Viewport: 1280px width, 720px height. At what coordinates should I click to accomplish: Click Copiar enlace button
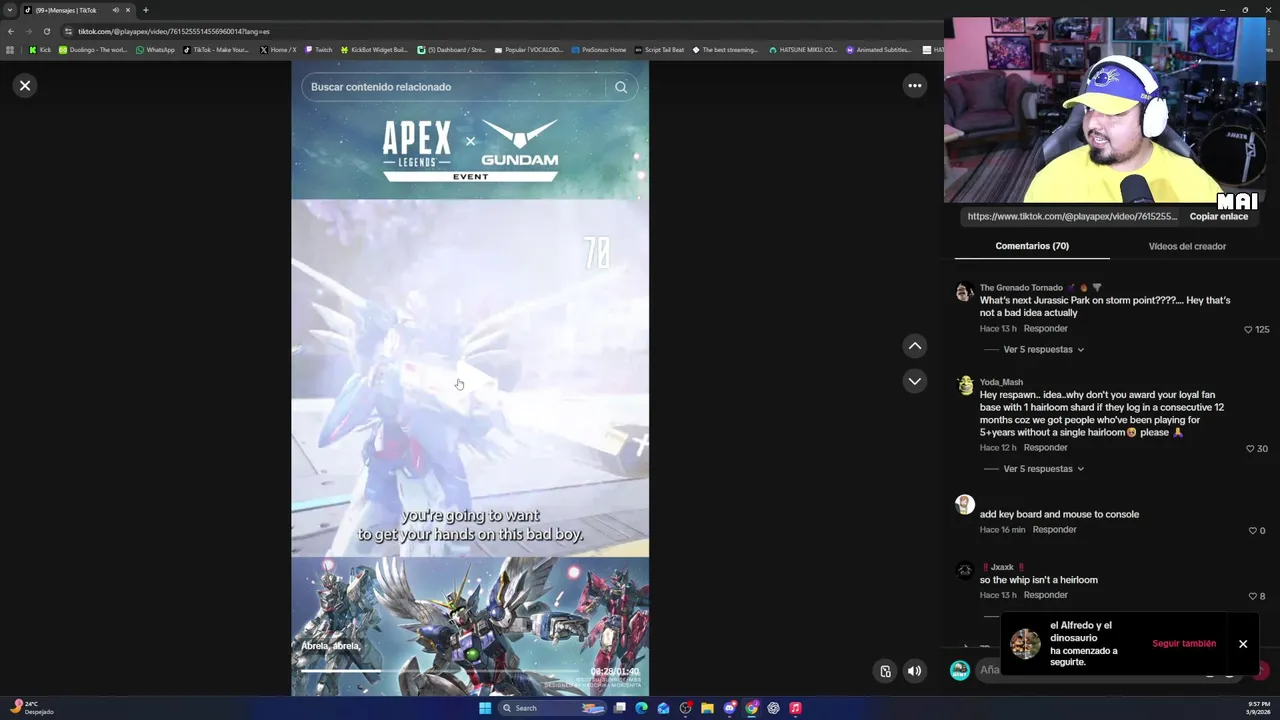(x=1218, y=216)
